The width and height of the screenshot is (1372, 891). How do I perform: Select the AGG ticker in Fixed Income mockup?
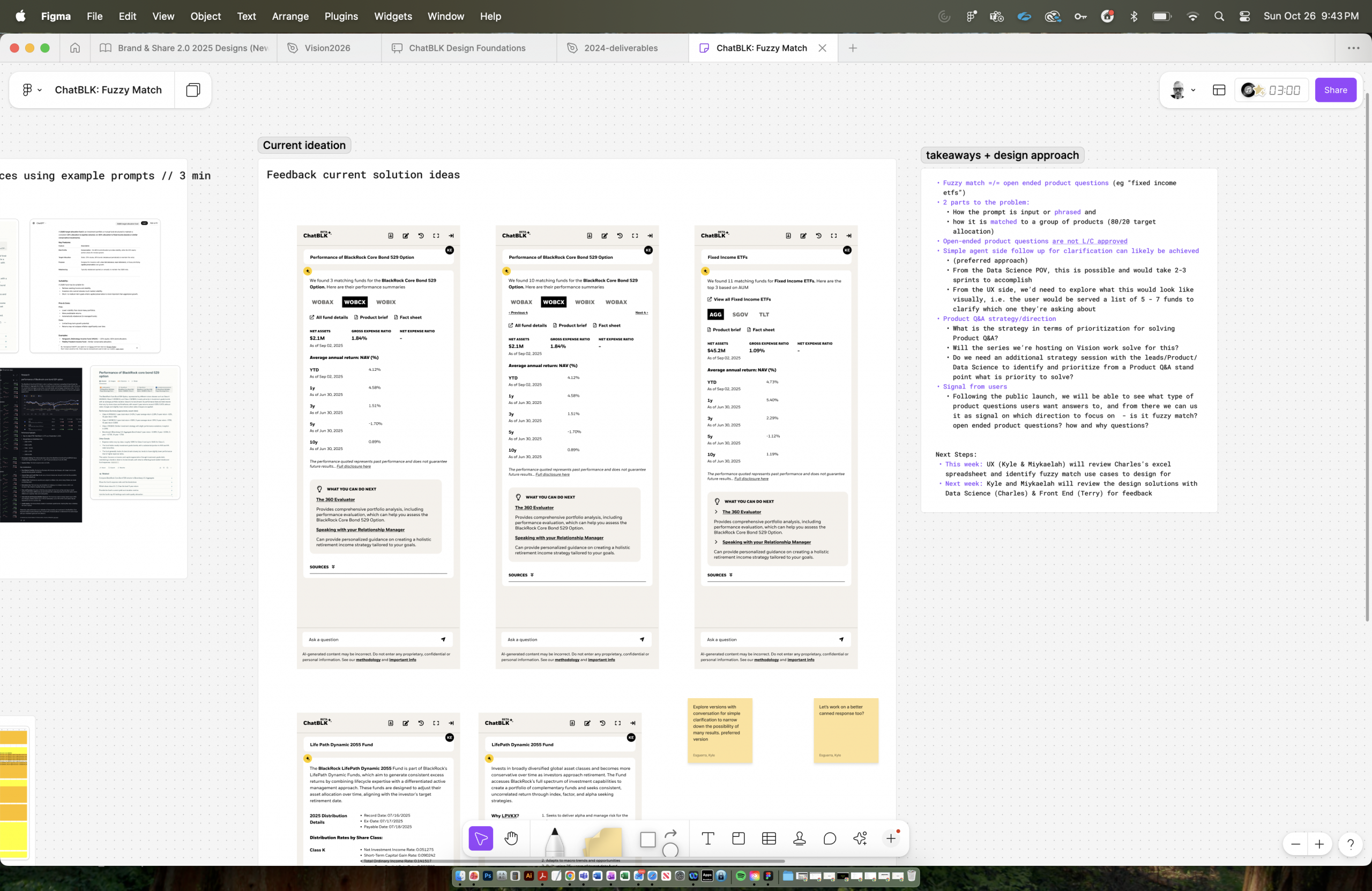point(715,315)
